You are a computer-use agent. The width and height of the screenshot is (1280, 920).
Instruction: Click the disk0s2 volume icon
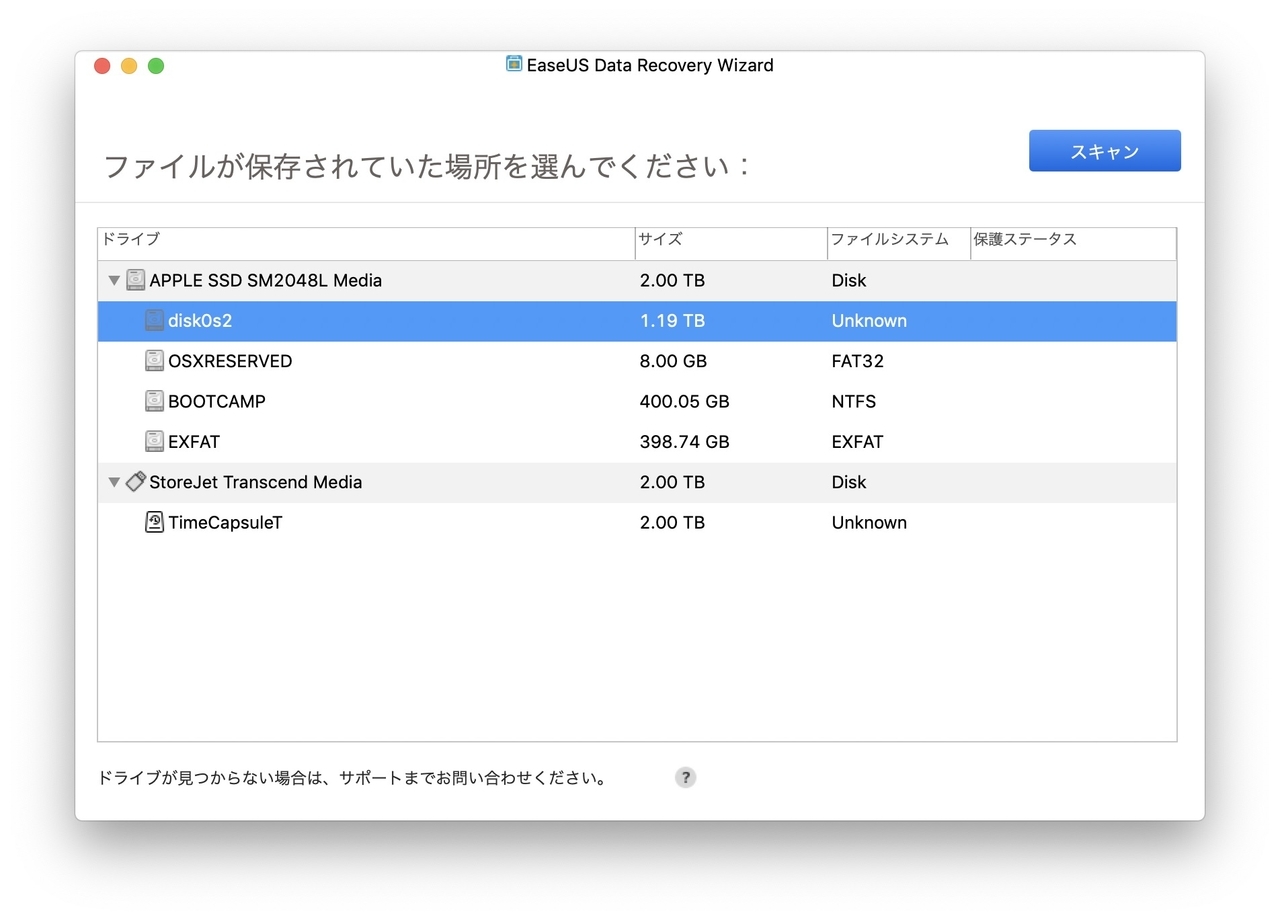tap(154, 320)
